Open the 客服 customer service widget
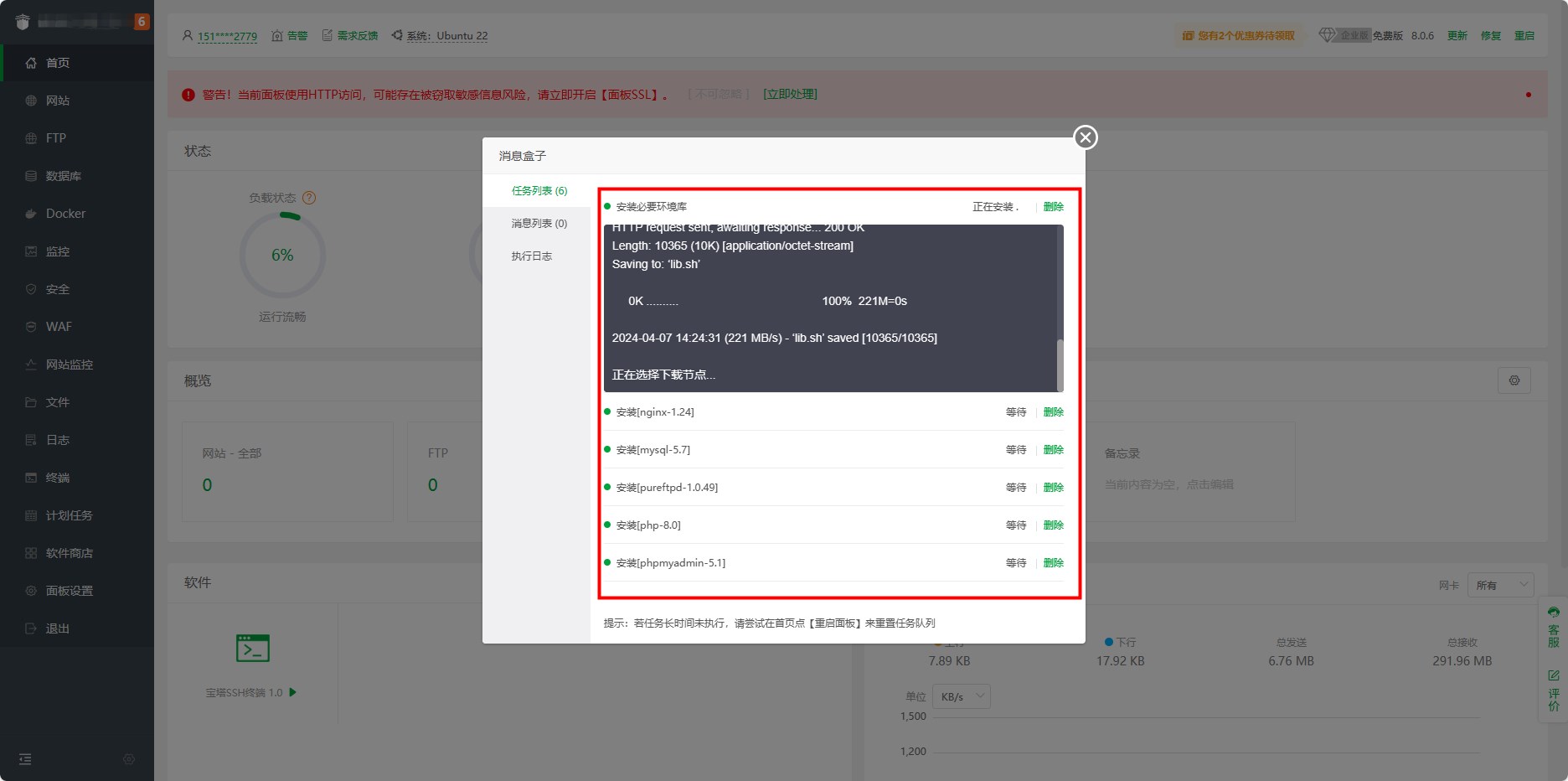 (x=1554, y=628)
